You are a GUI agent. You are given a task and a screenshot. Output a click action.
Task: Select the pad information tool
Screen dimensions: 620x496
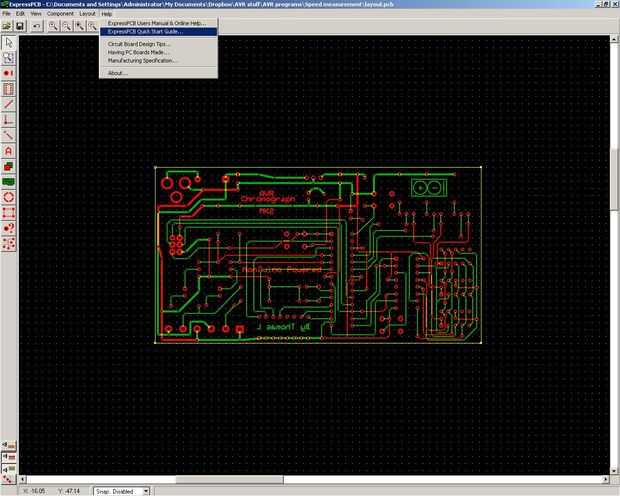(x=9, y=228)
